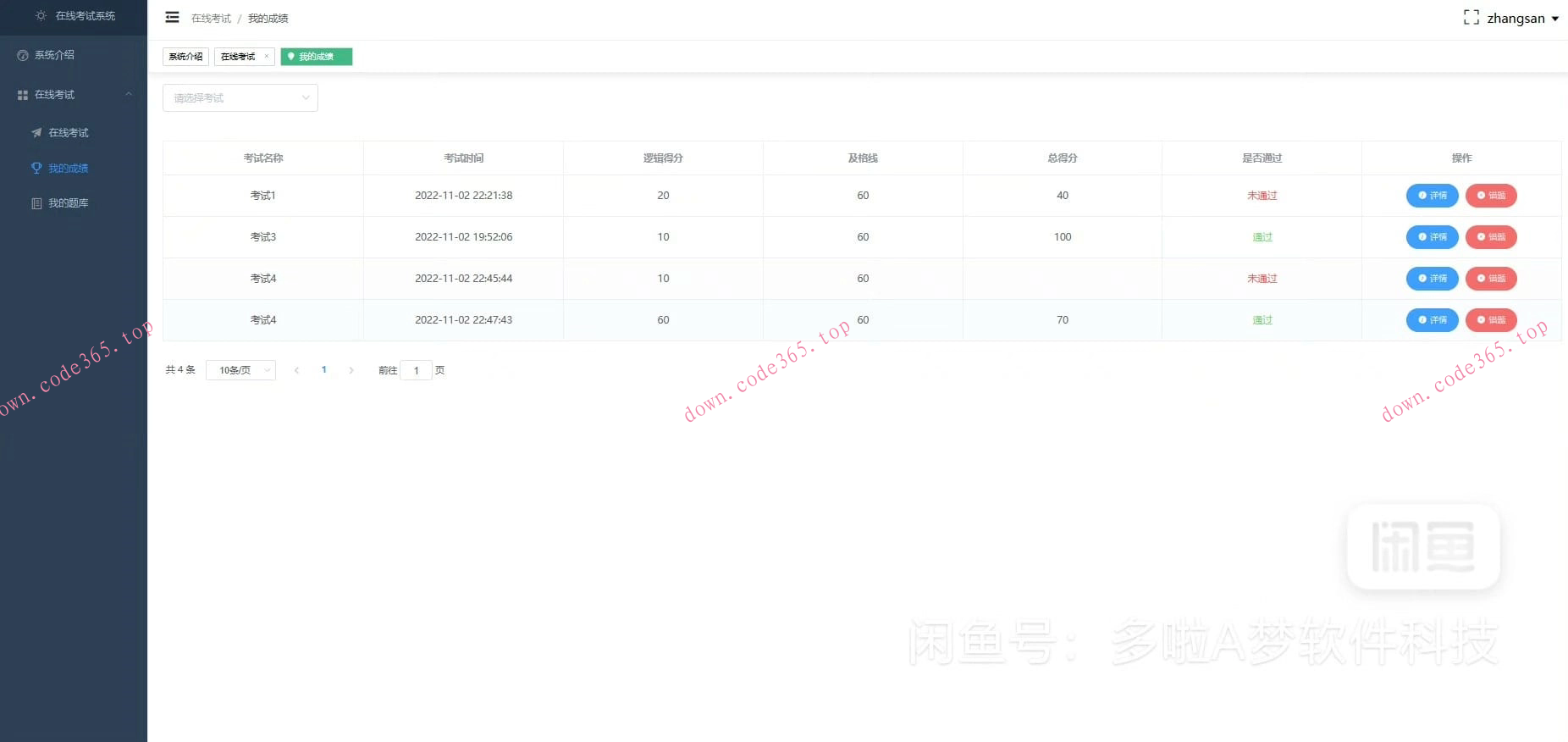The height and width of the screenshot is (742, 1568).
Task: Open the 请选择考试 exam selector
Action: point(240,97)
